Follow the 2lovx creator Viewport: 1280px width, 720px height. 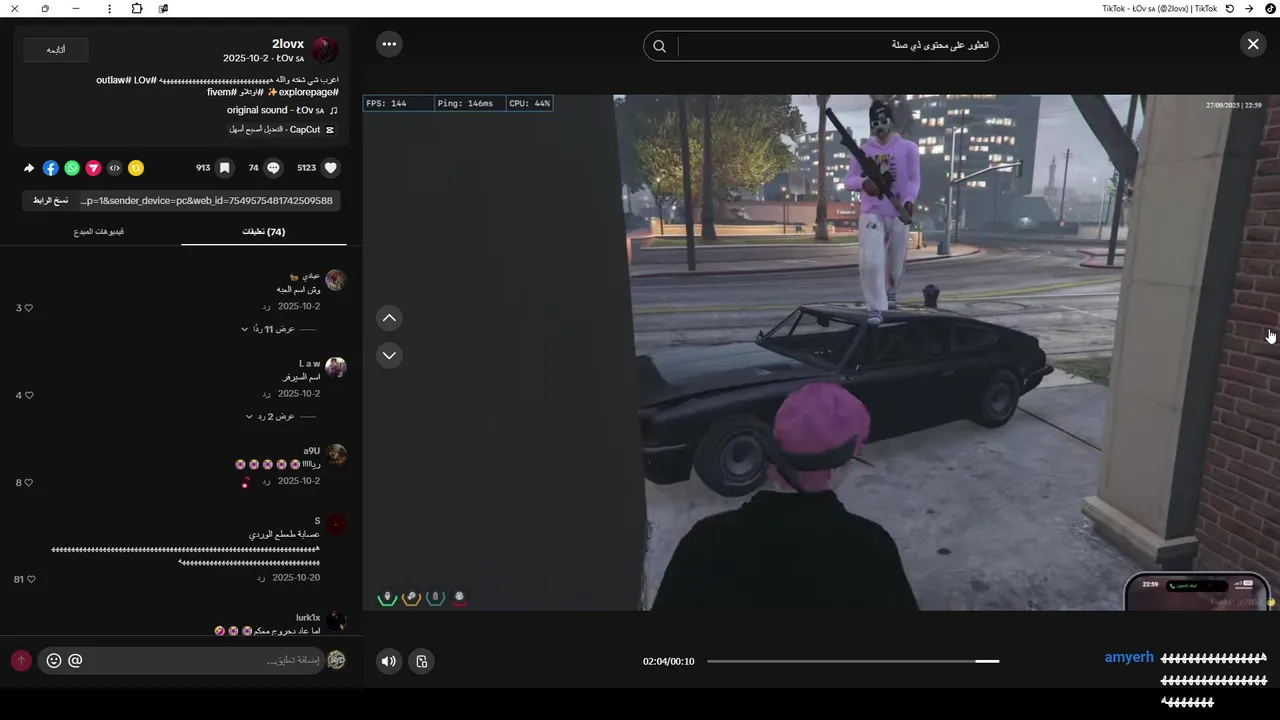tap(56, 50)
